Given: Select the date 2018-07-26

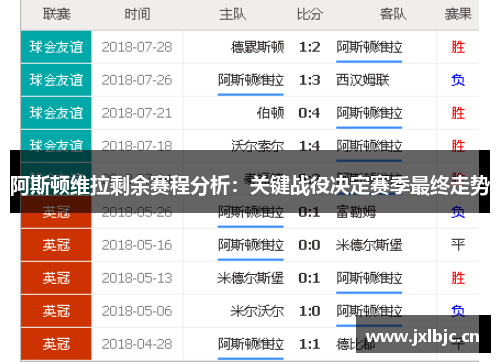Looking at the screenshot, I should click(x=137, y=80).
